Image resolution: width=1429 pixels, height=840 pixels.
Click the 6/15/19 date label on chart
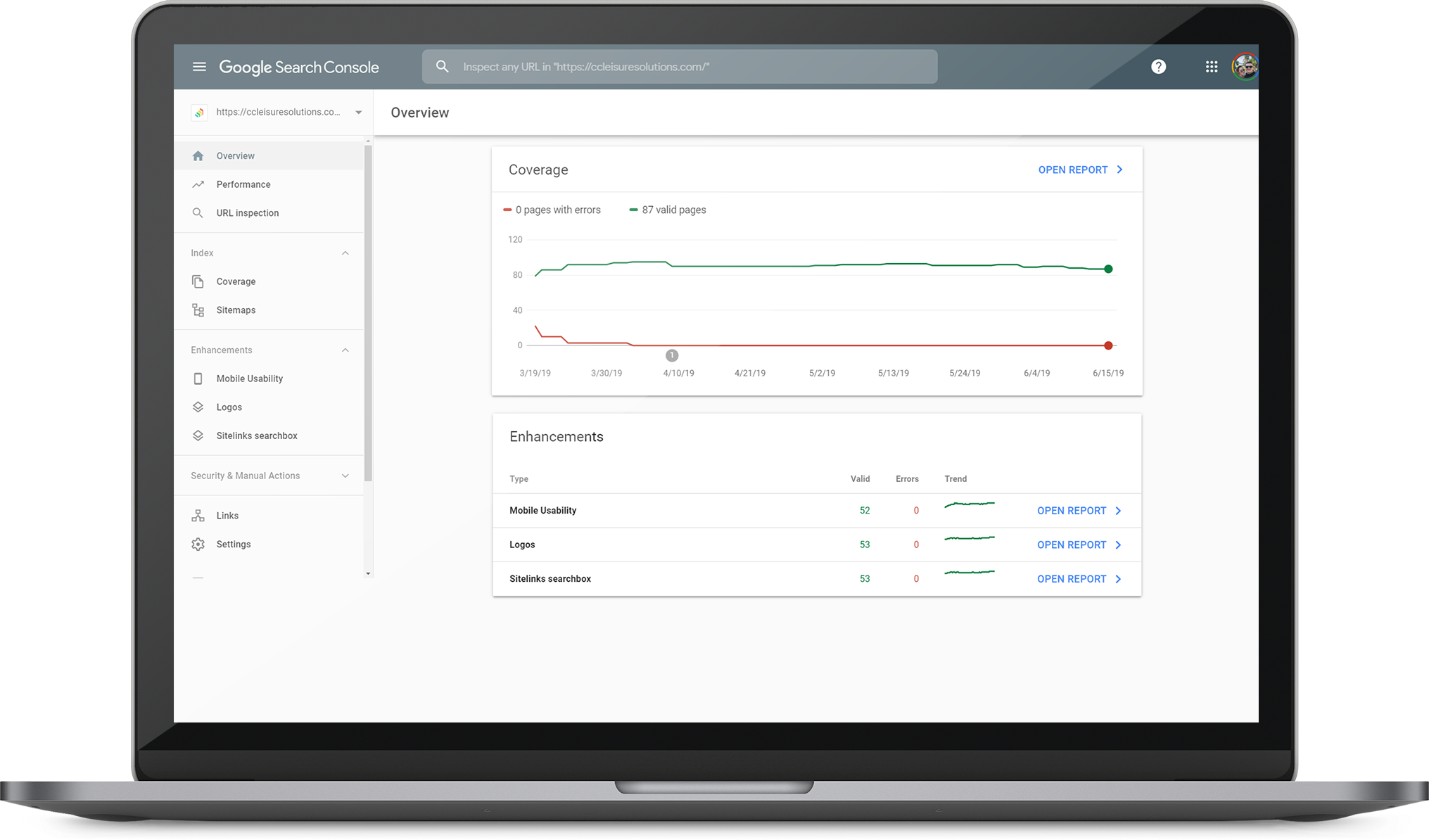pos(1108,374)
